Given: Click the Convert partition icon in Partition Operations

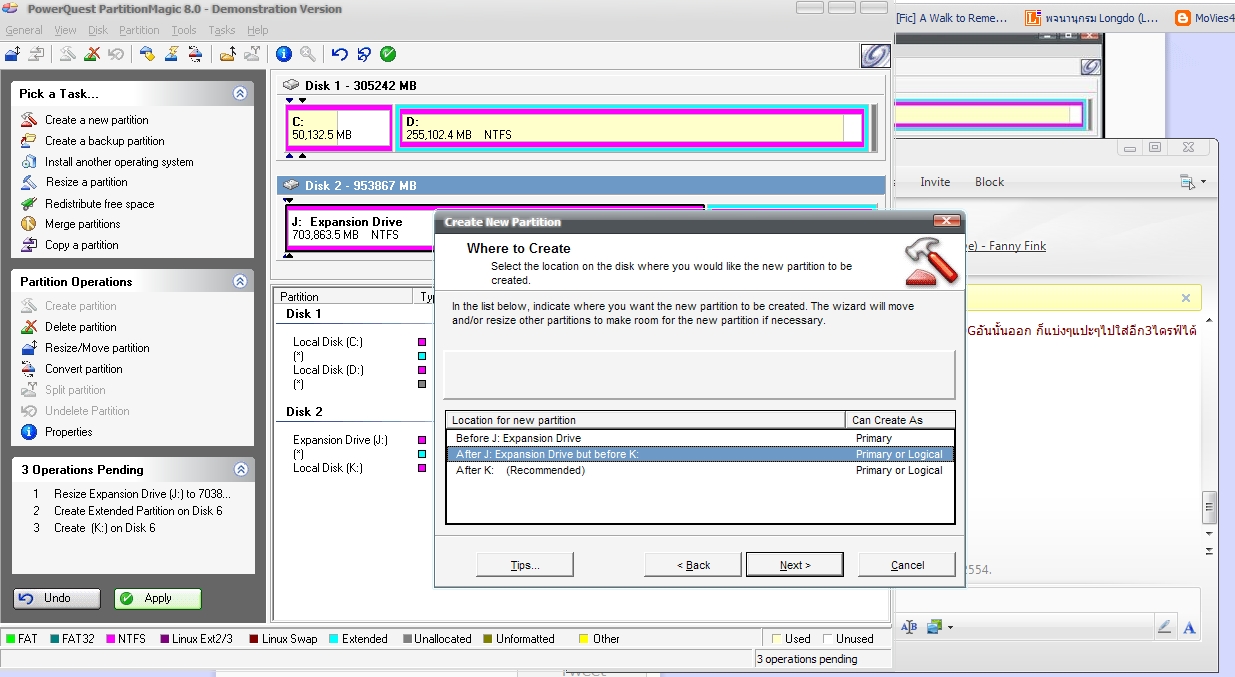Looking at the screenshot, I should (28, 369).
